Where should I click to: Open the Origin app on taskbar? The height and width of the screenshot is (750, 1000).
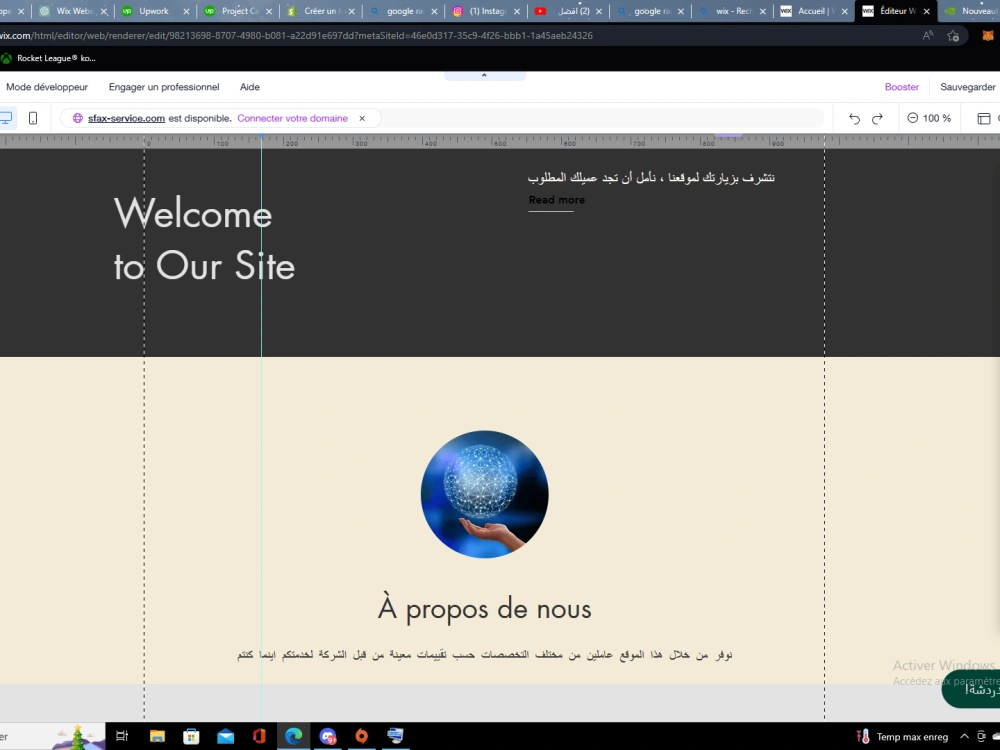click(x=362, y=736)
